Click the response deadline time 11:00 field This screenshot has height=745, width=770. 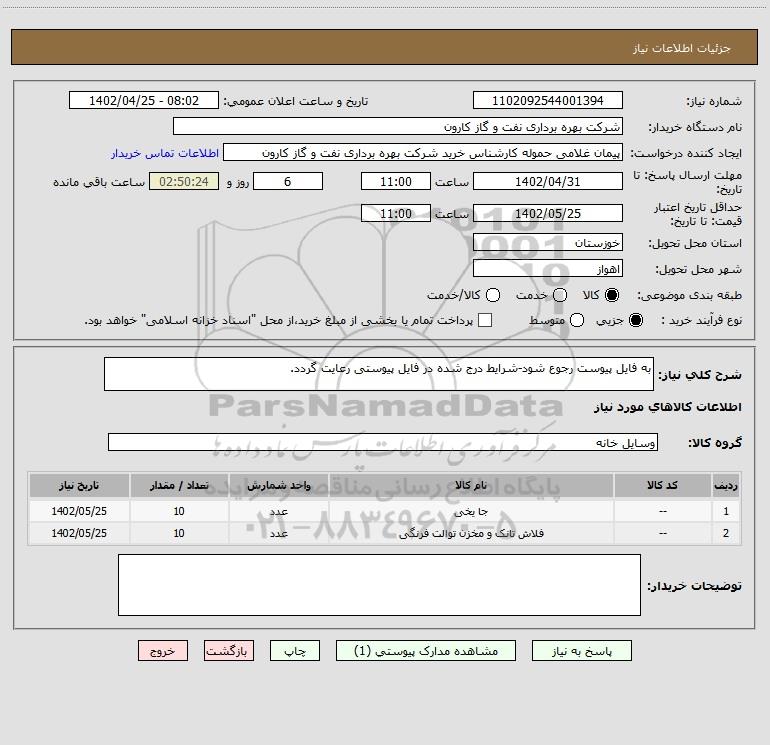tap(396, 181)
